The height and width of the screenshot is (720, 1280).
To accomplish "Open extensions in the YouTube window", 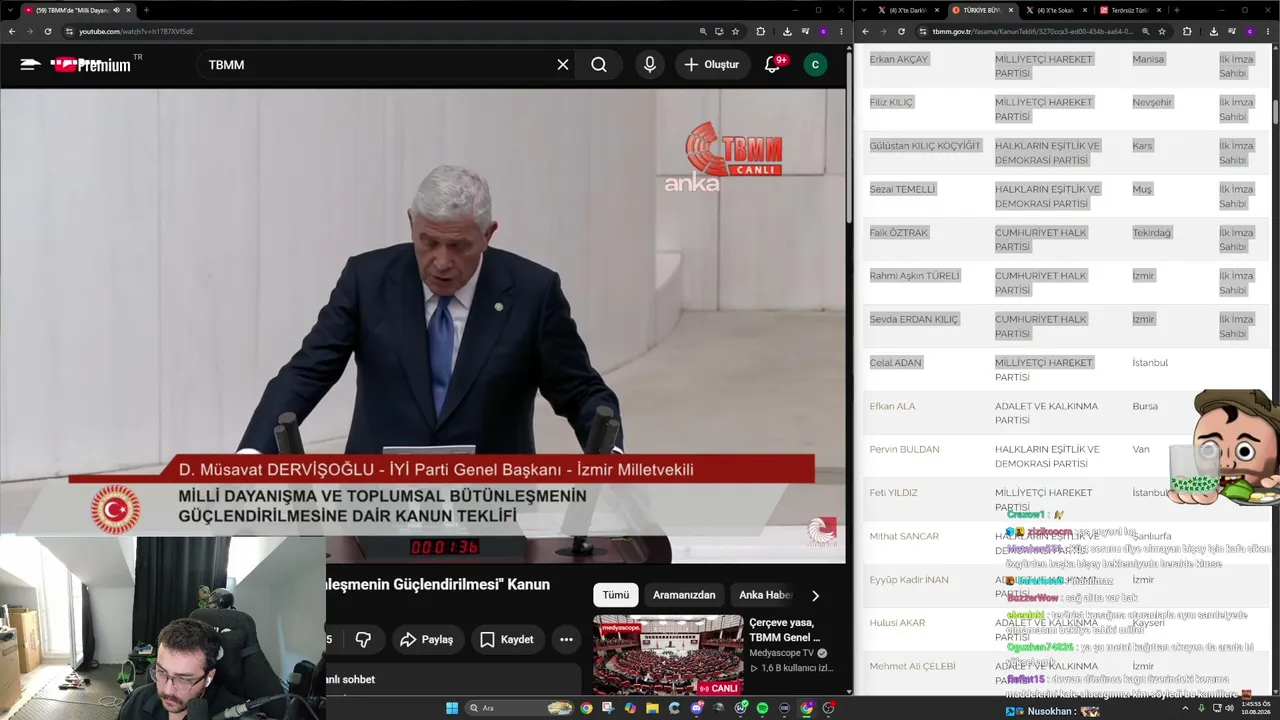I will tap(761, 31).
